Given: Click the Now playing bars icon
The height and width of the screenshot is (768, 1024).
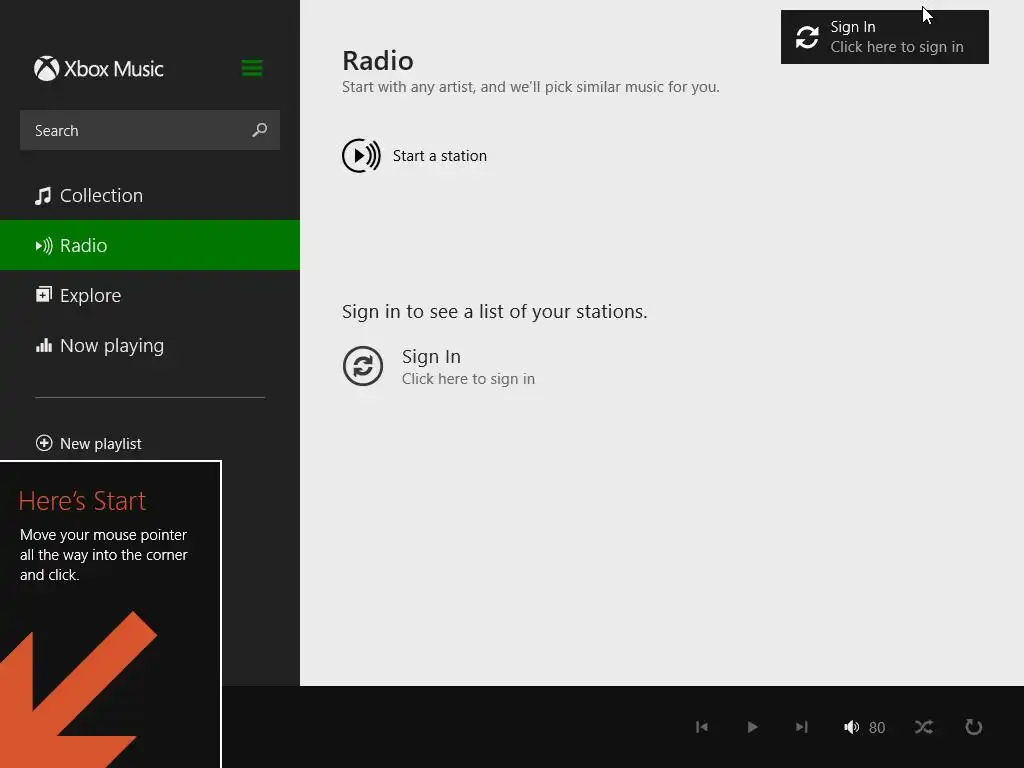Looking at the screenshot, I should tap(43, 345).
